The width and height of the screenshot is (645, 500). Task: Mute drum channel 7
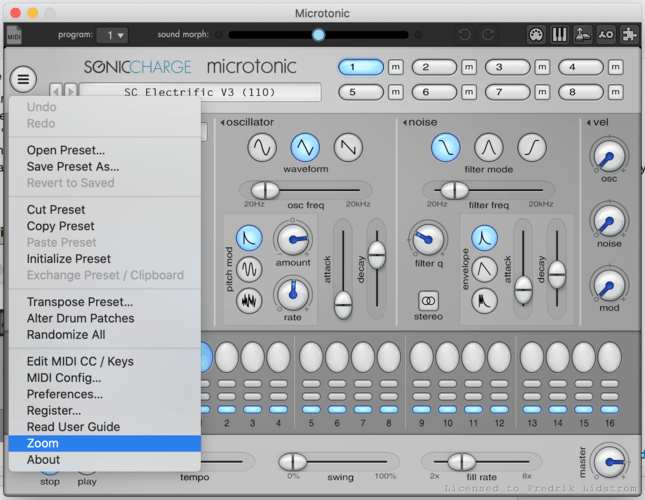[x=542, y=92]
